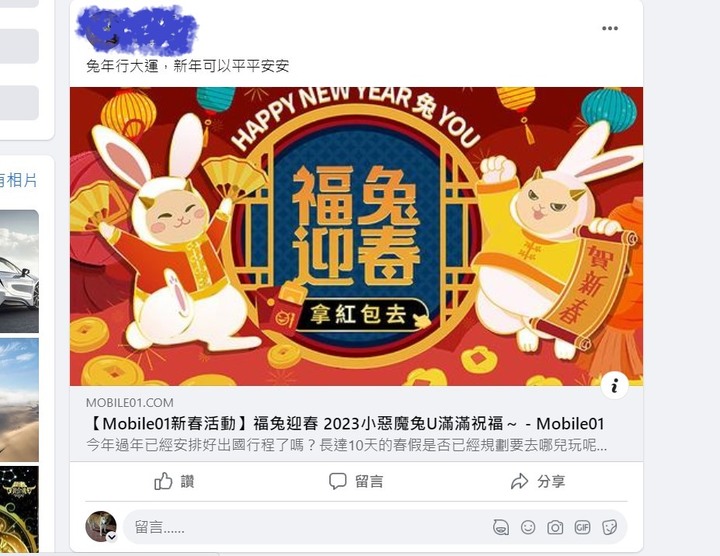Open the emoji picker in comment box
The height and width of the screenshot is (556, 720).
(528, 528)
